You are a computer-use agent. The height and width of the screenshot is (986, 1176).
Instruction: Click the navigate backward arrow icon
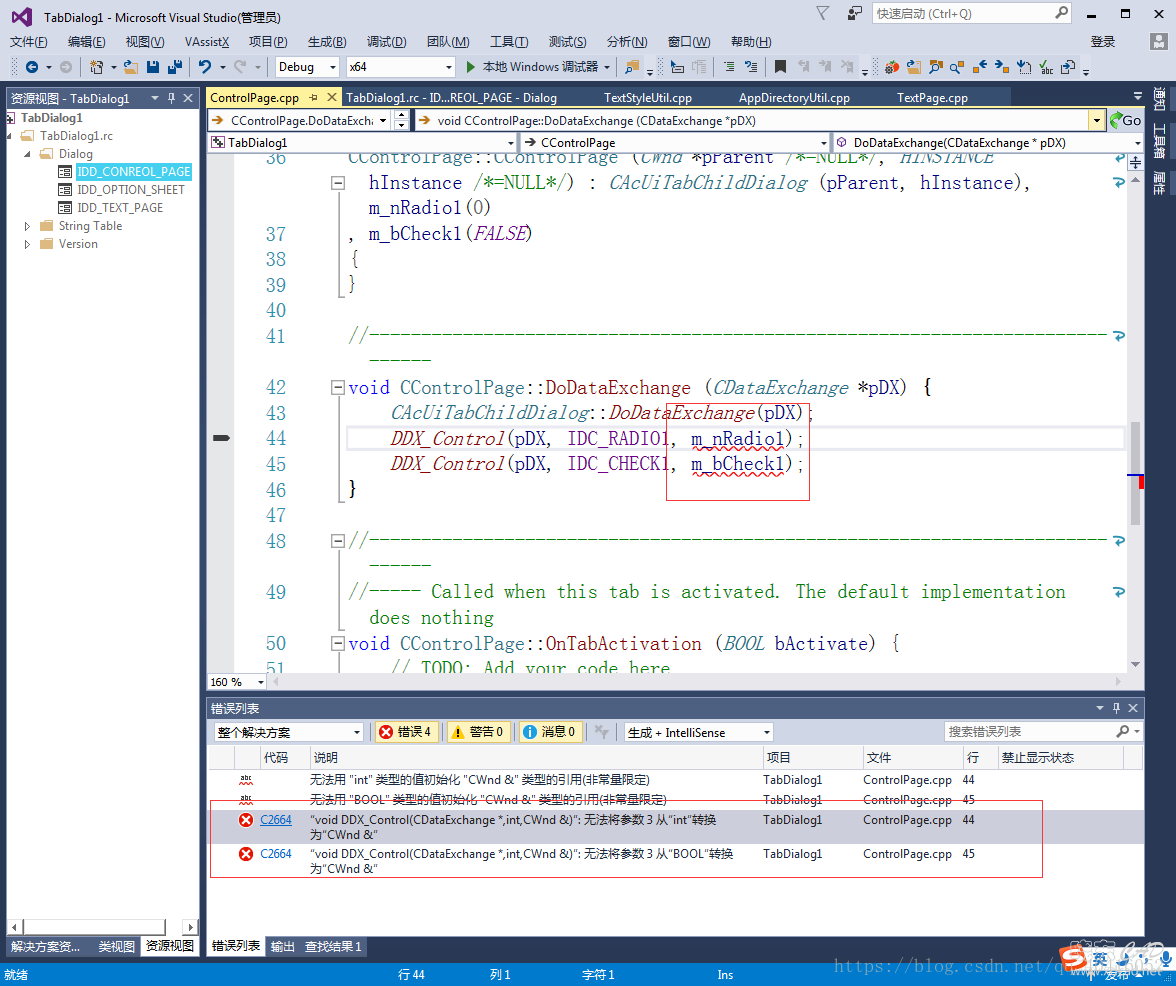(x=32, y=67)
